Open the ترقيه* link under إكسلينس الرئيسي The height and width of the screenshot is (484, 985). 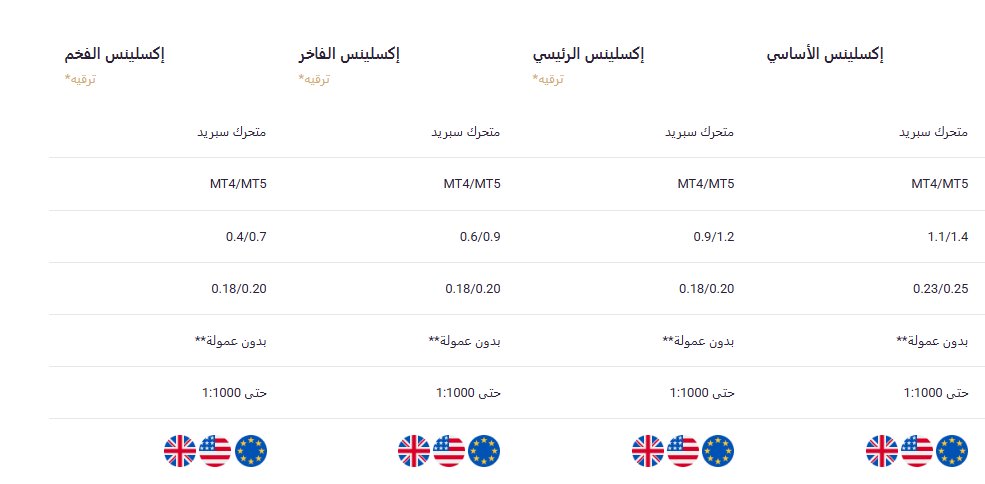point(548,78)
